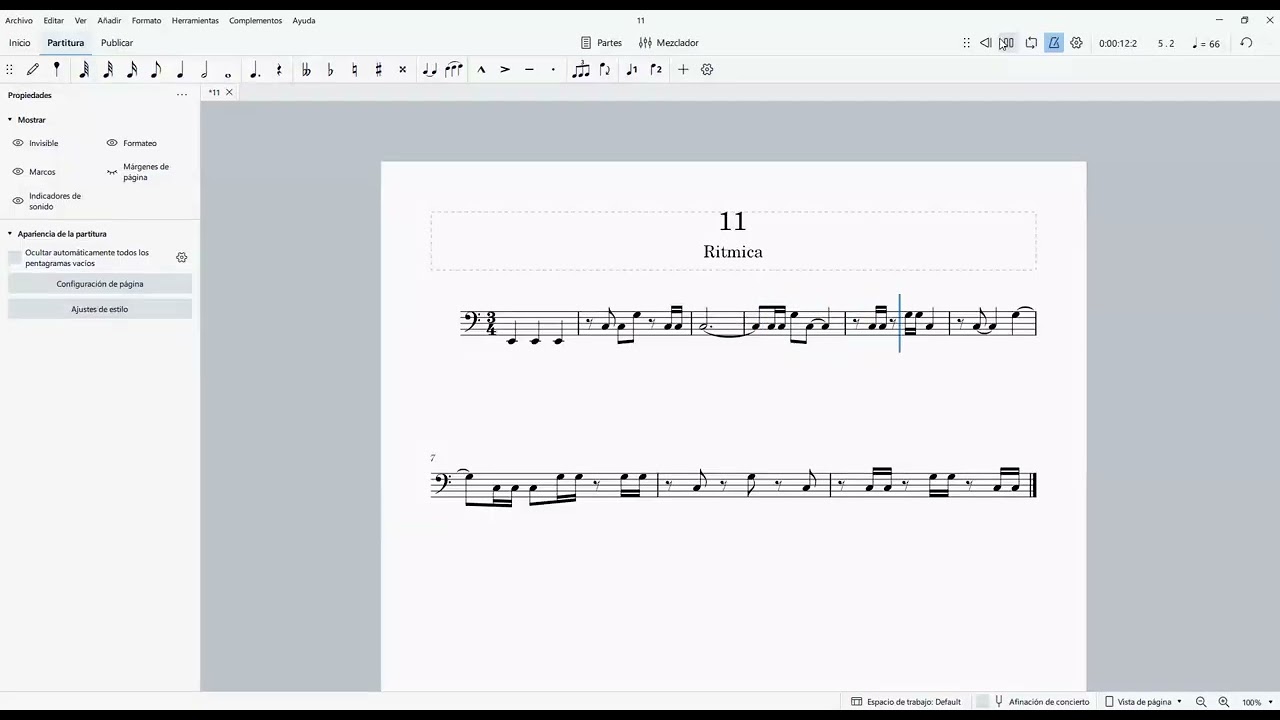Viewport: 1280px width, 720px height.
Task: Toggle visibility of Marcos
Action: click(x=17, y=172)
